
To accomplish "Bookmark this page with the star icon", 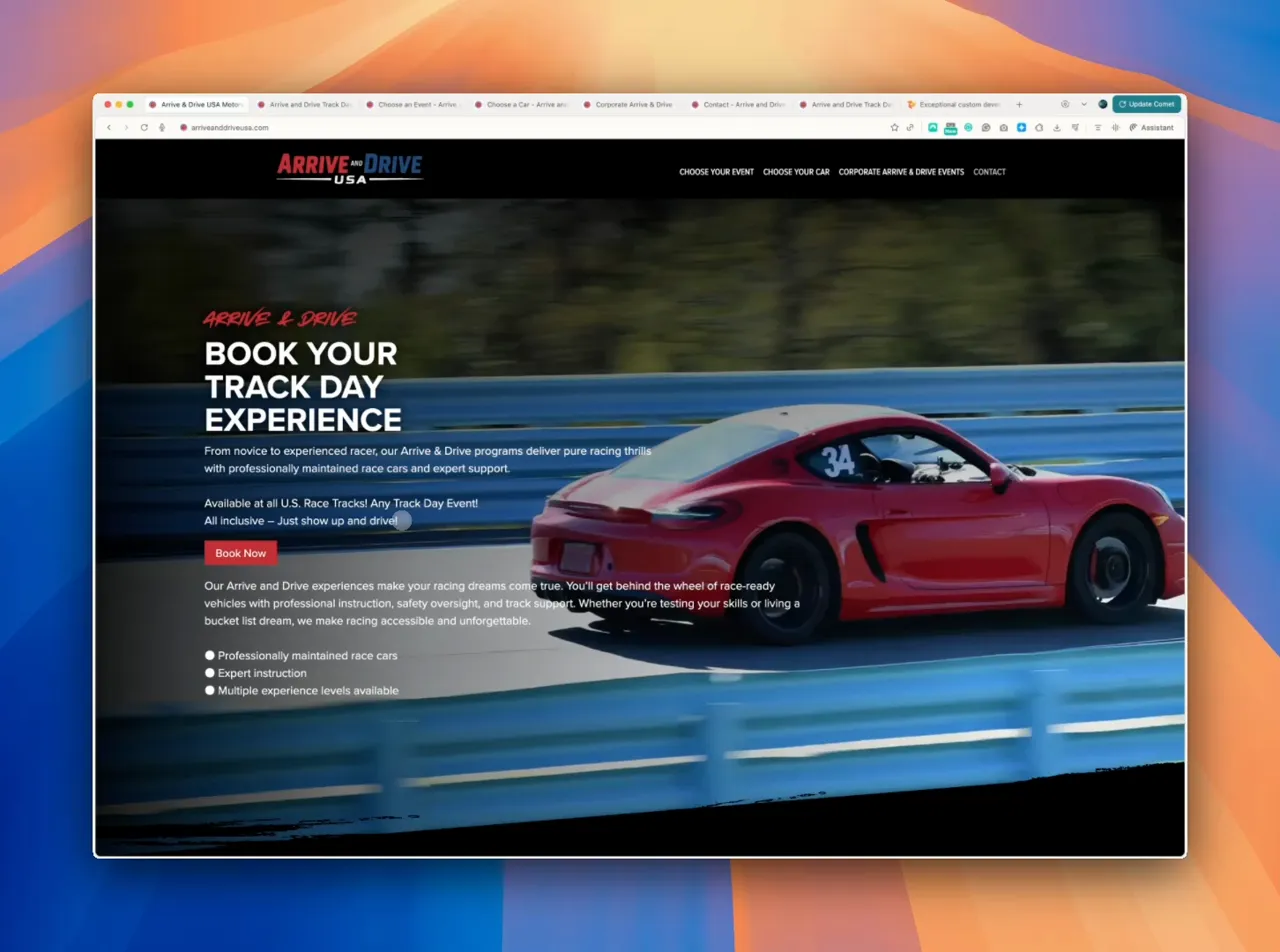I will 894,128.
